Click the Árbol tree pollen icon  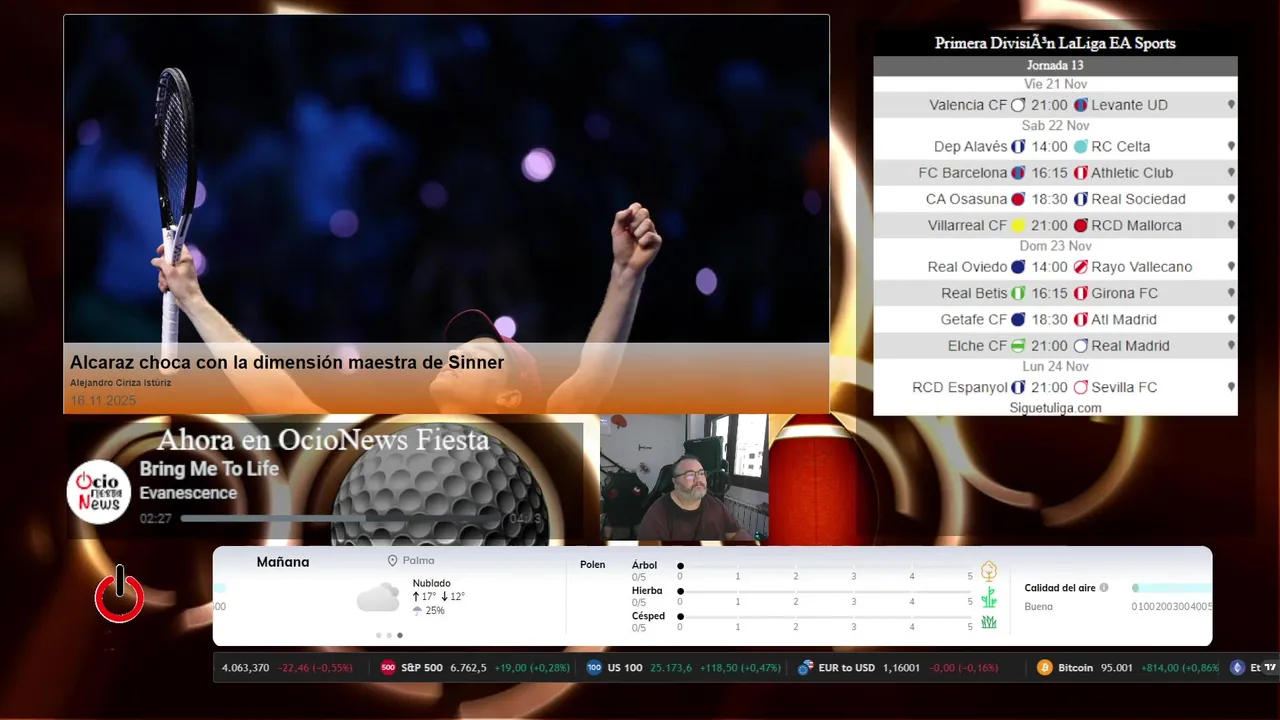989,571
